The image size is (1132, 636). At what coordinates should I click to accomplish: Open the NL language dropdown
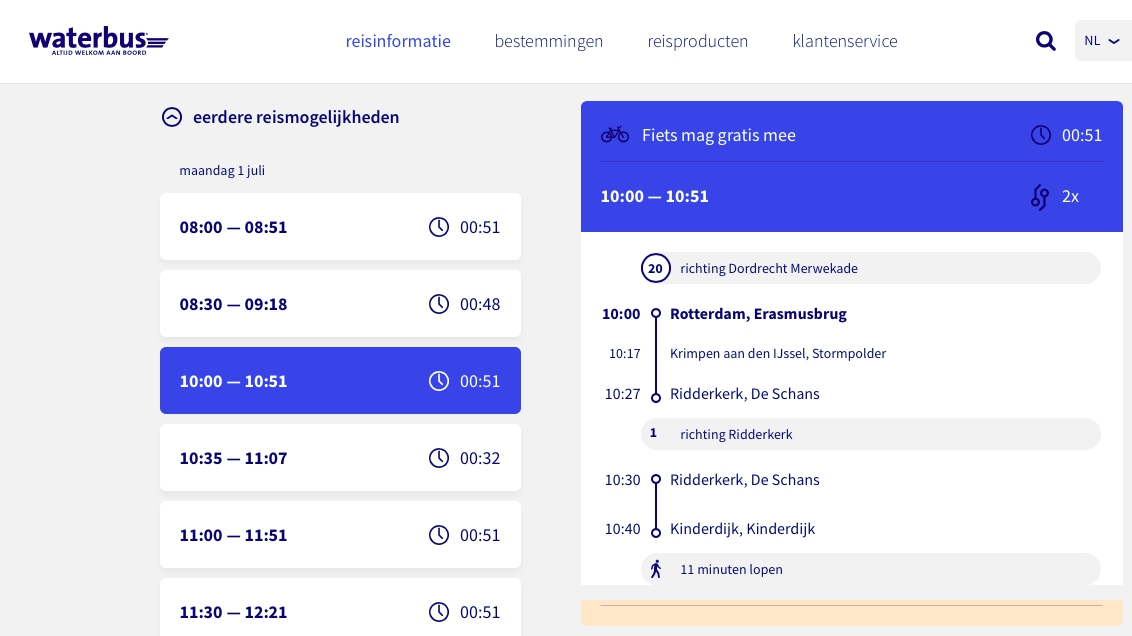pos(1102,41)
